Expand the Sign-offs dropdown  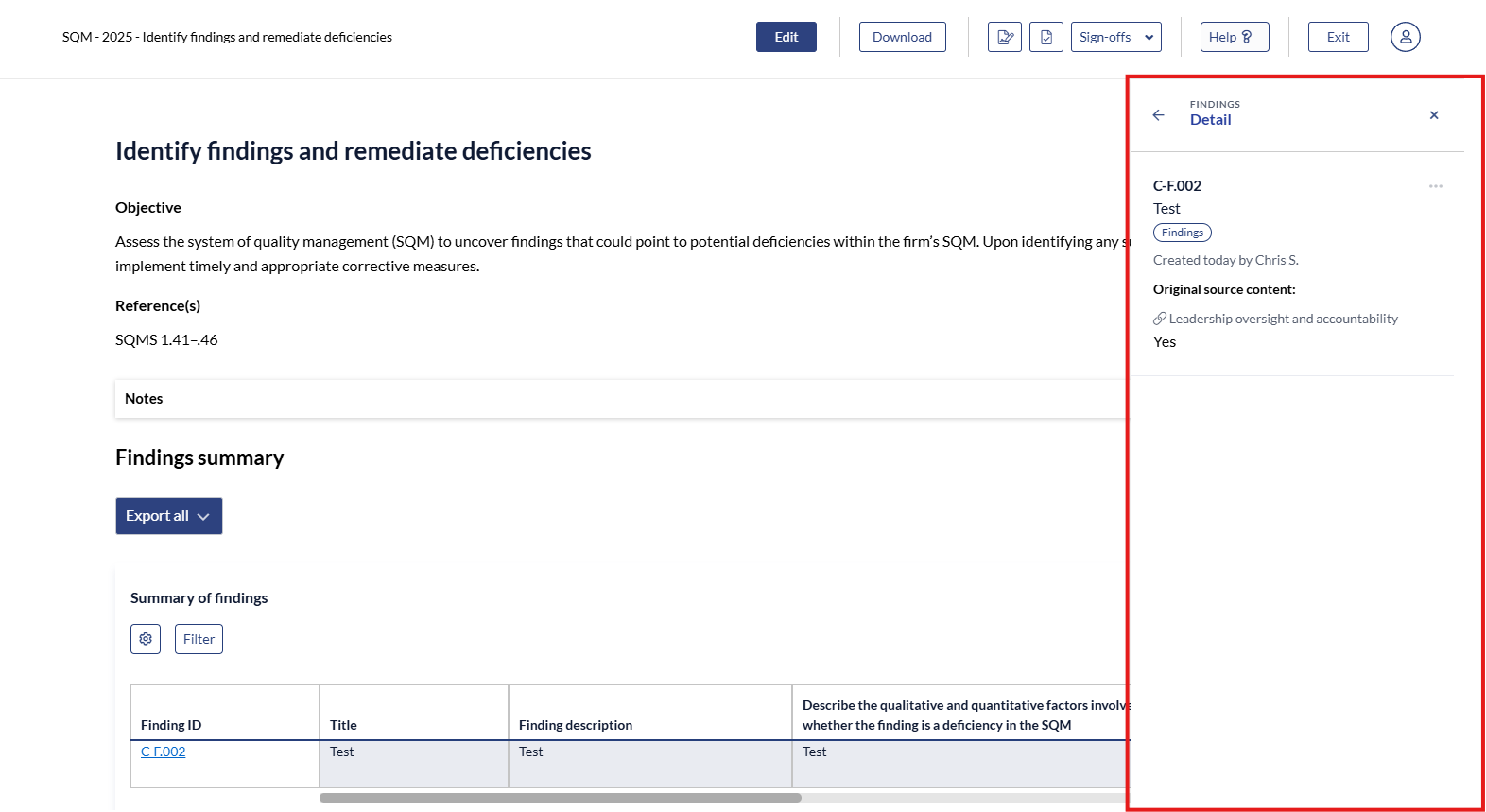tap(1115, 37)
